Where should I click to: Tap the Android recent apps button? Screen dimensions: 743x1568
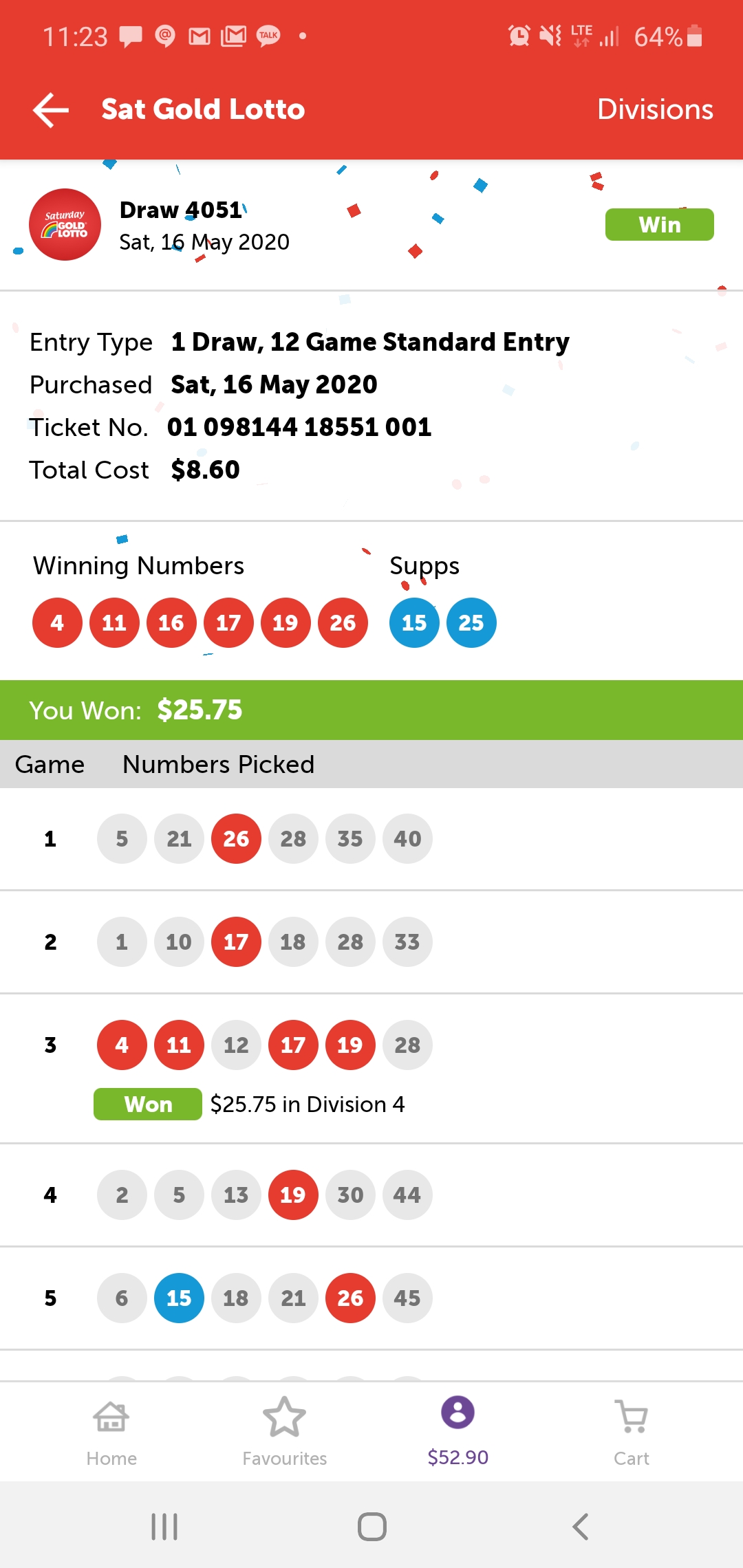coord(164,1527)
